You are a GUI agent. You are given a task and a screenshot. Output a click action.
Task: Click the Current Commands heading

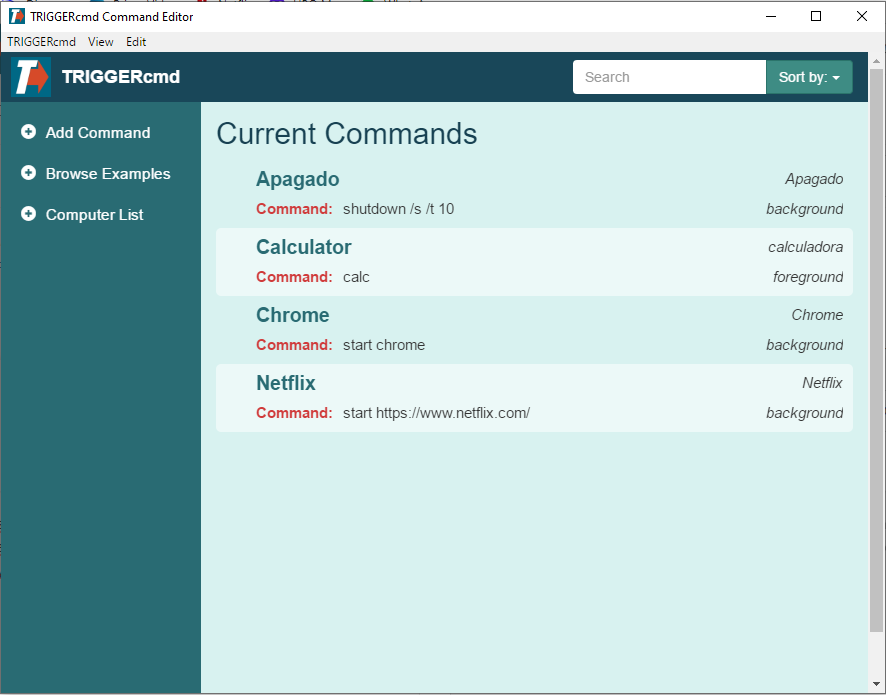tap(347, 133)
